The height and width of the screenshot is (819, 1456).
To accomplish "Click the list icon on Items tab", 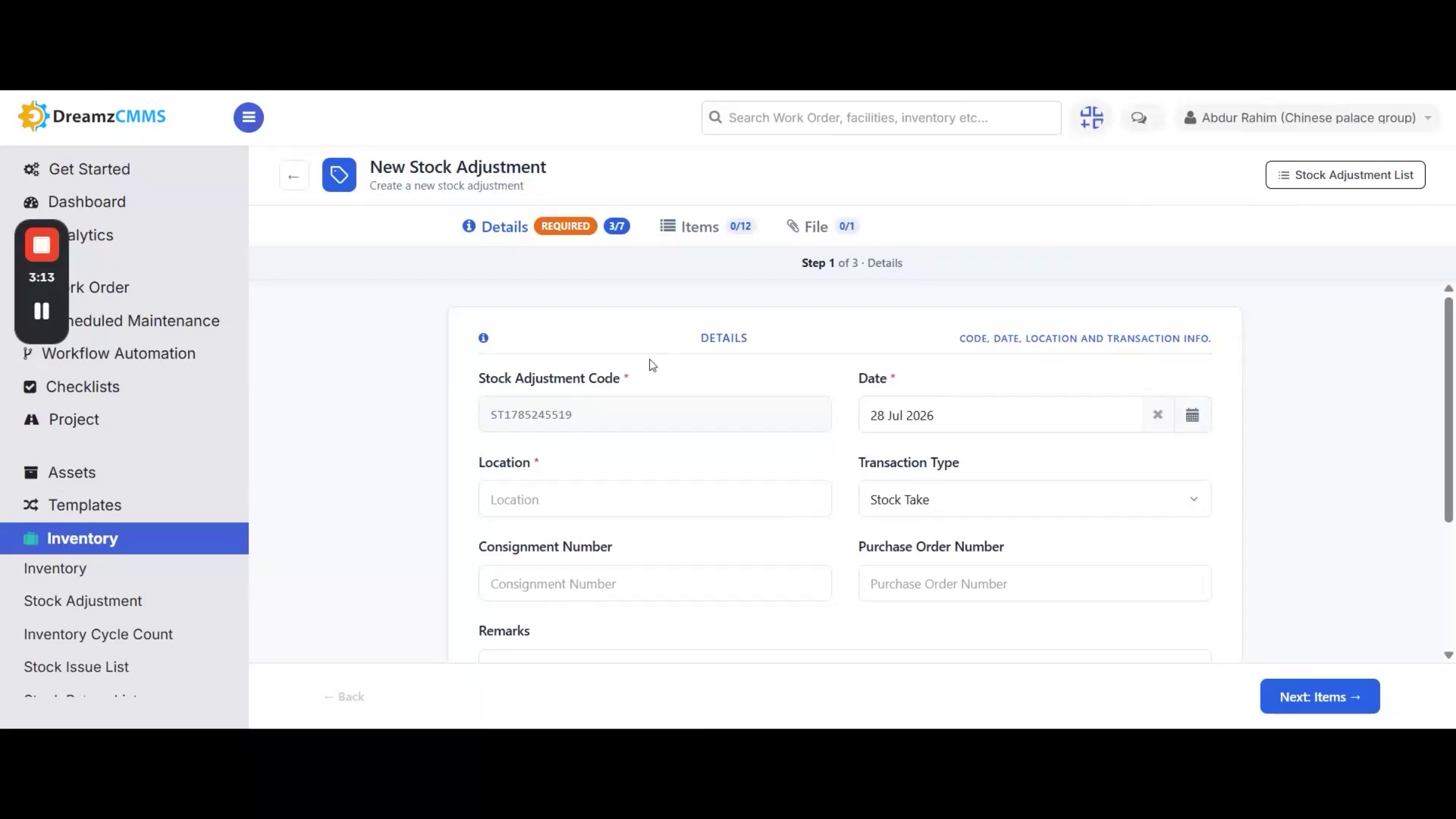I will (667, 226).
